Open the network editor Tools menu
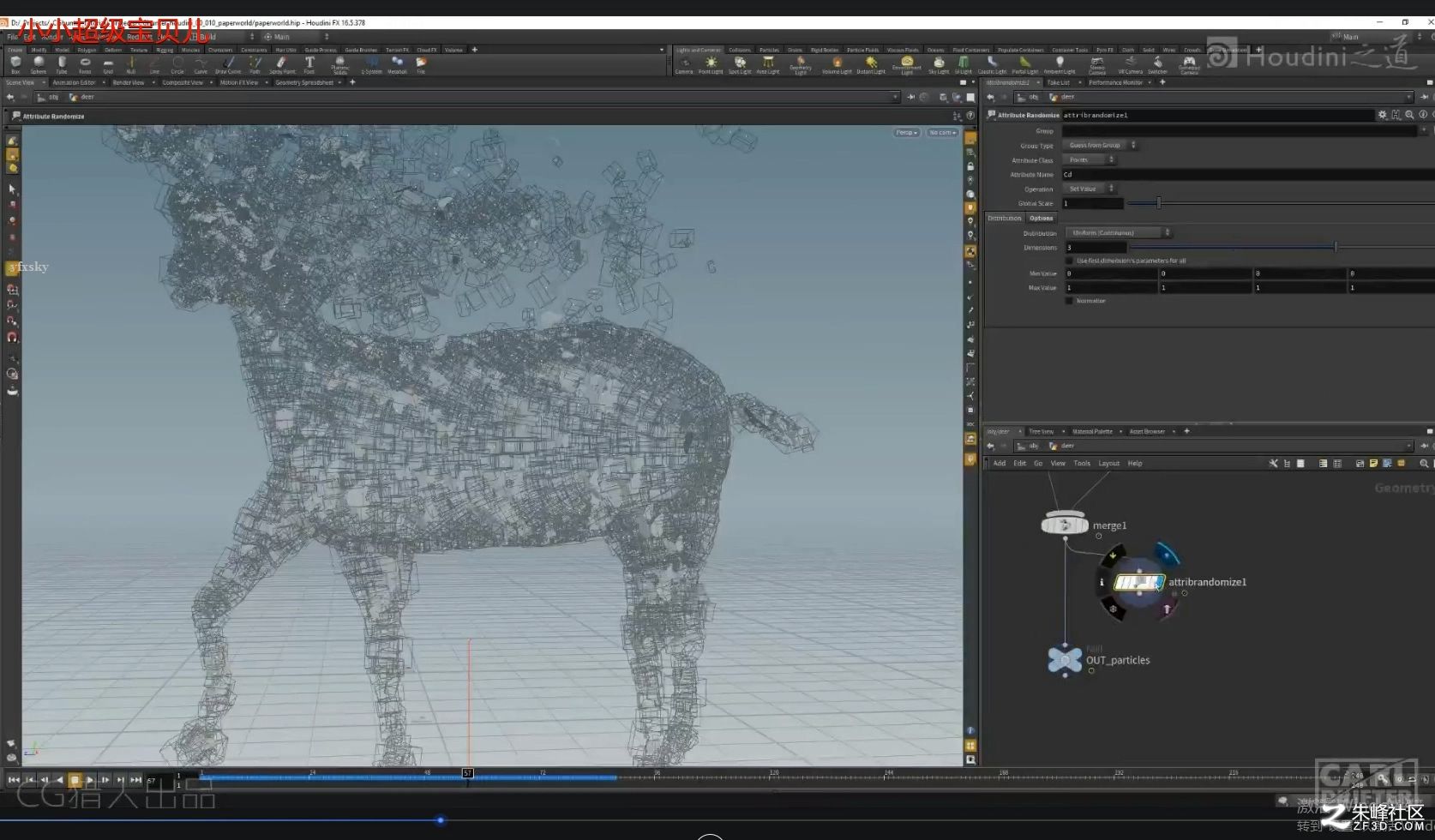 [x=1082, y=464]
